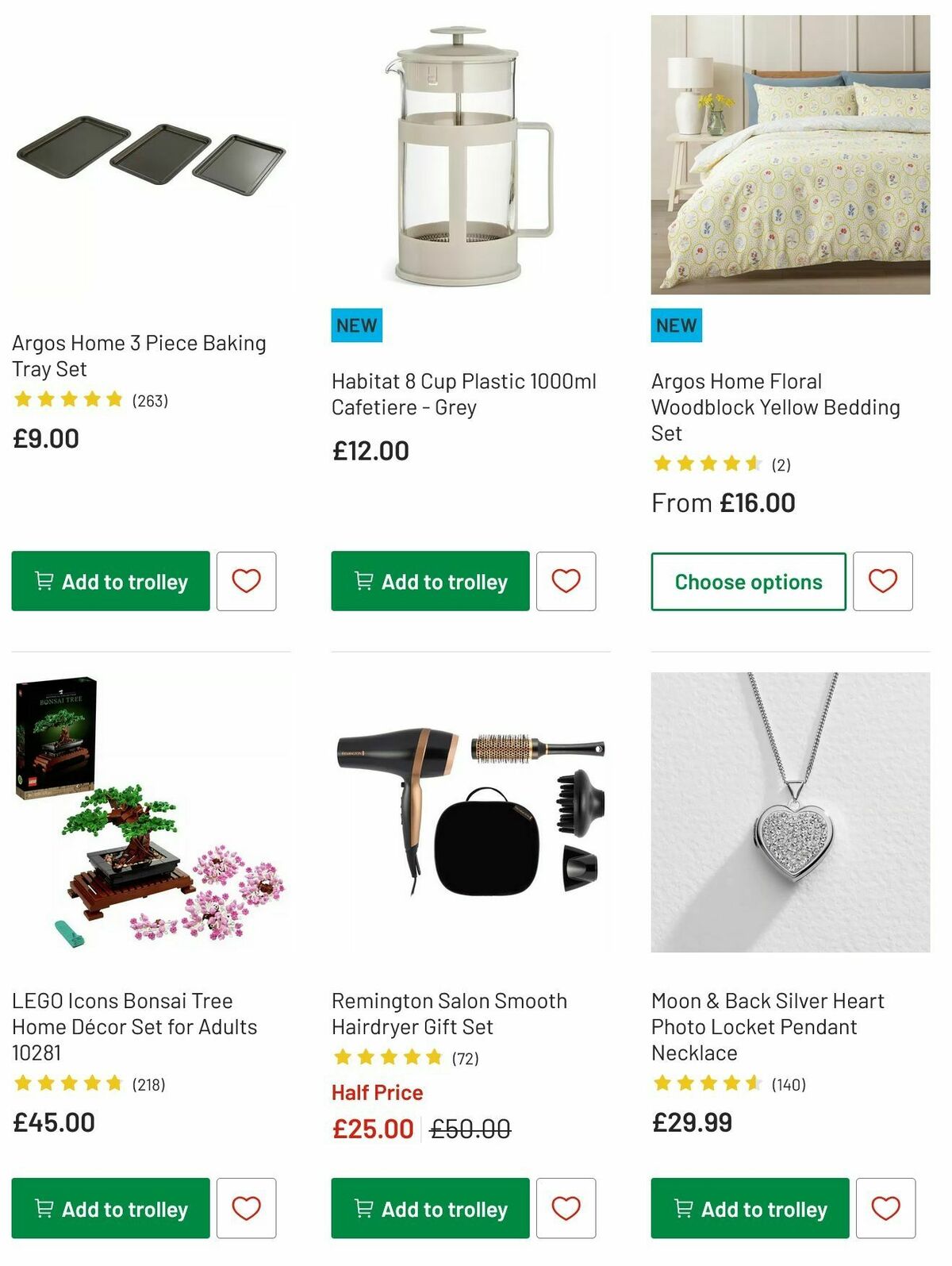952x1266 pixels.
Task: Favorite the Remington Salon Smooth Hairdryer Gift Set
Action: point(566,1209)
